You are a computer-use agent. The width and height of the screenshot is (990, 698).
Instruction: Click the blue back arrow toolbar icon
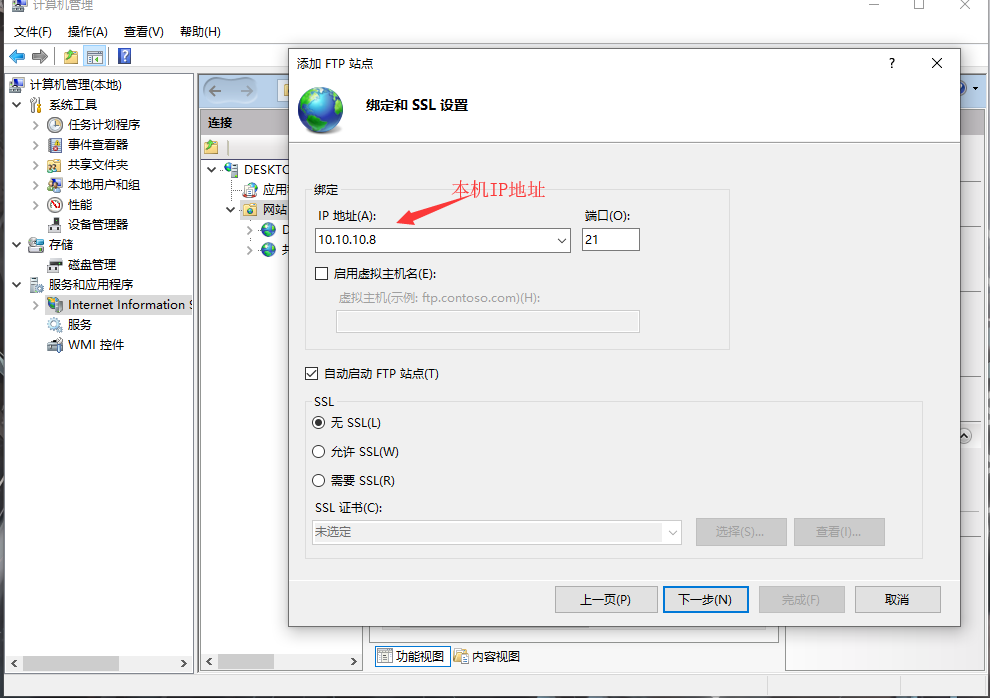(x=17, y=56)
